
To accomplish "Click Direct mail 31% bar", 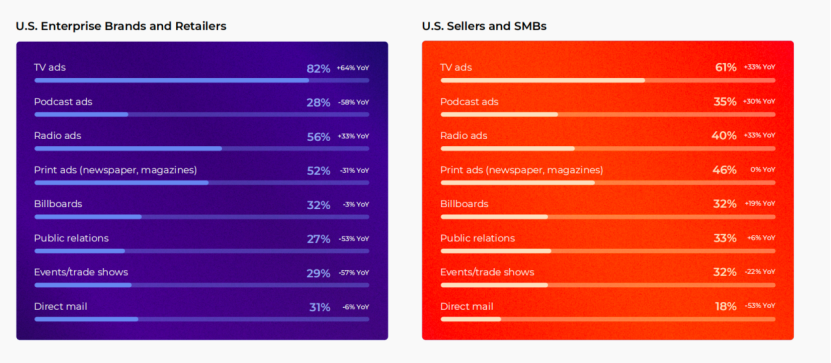I will pos(202,319).
